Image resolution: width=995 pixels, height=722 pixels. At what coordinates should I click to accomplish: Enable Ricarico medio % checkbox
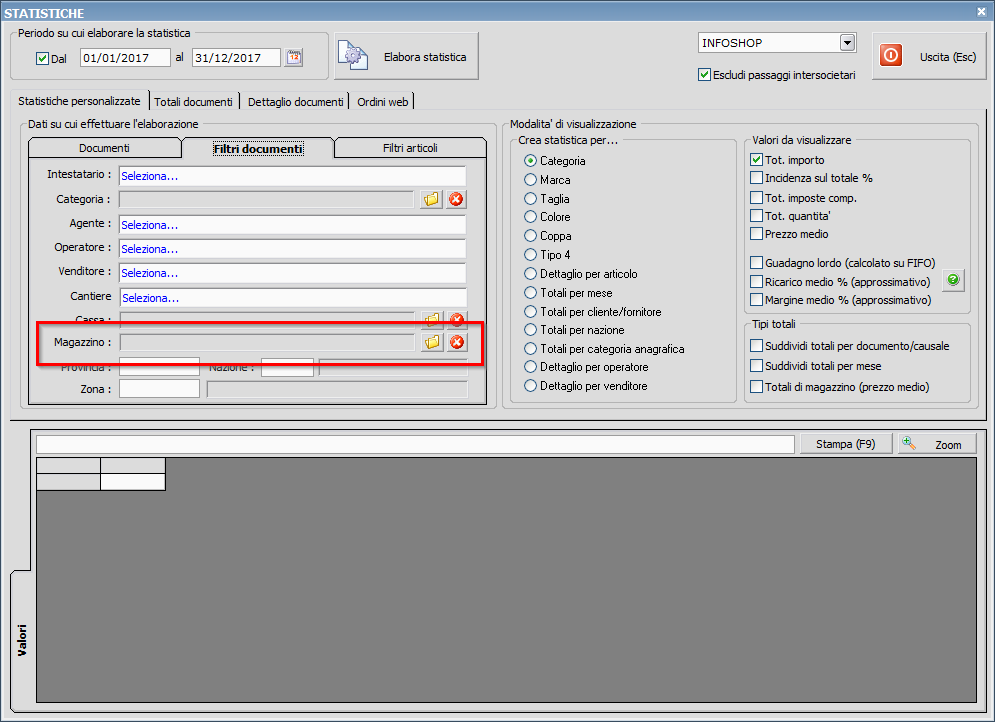[x=756, y=281]
